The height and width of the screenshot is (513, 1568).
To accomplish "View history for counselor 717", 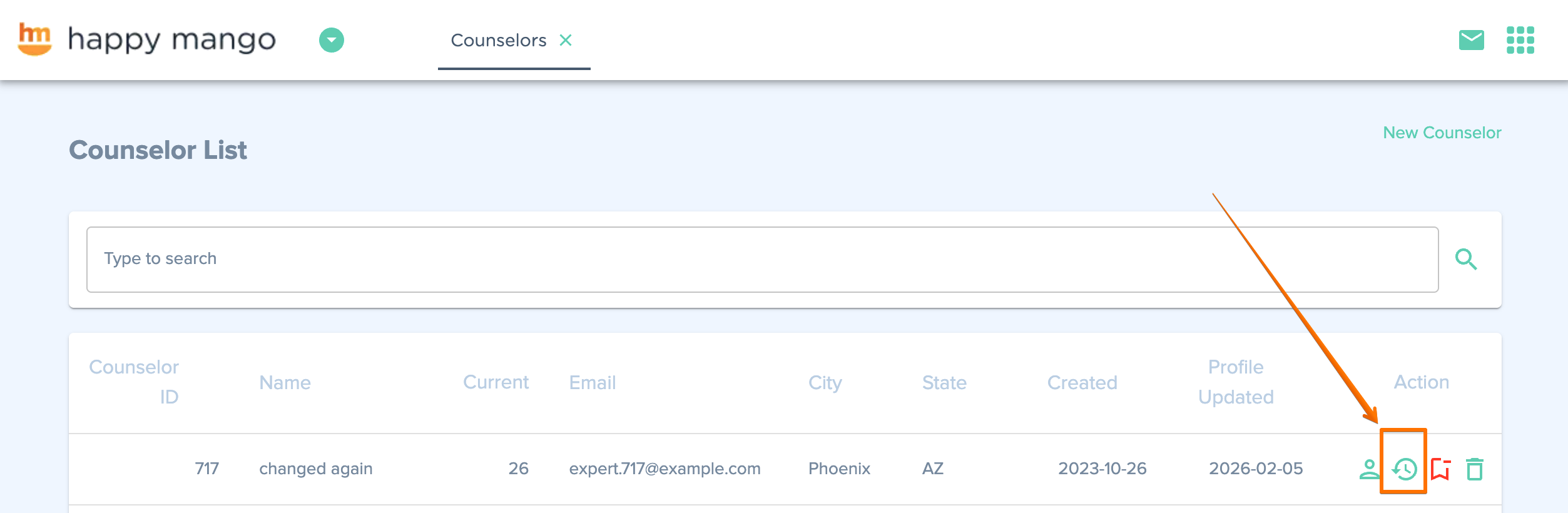I will [1405, 469].
